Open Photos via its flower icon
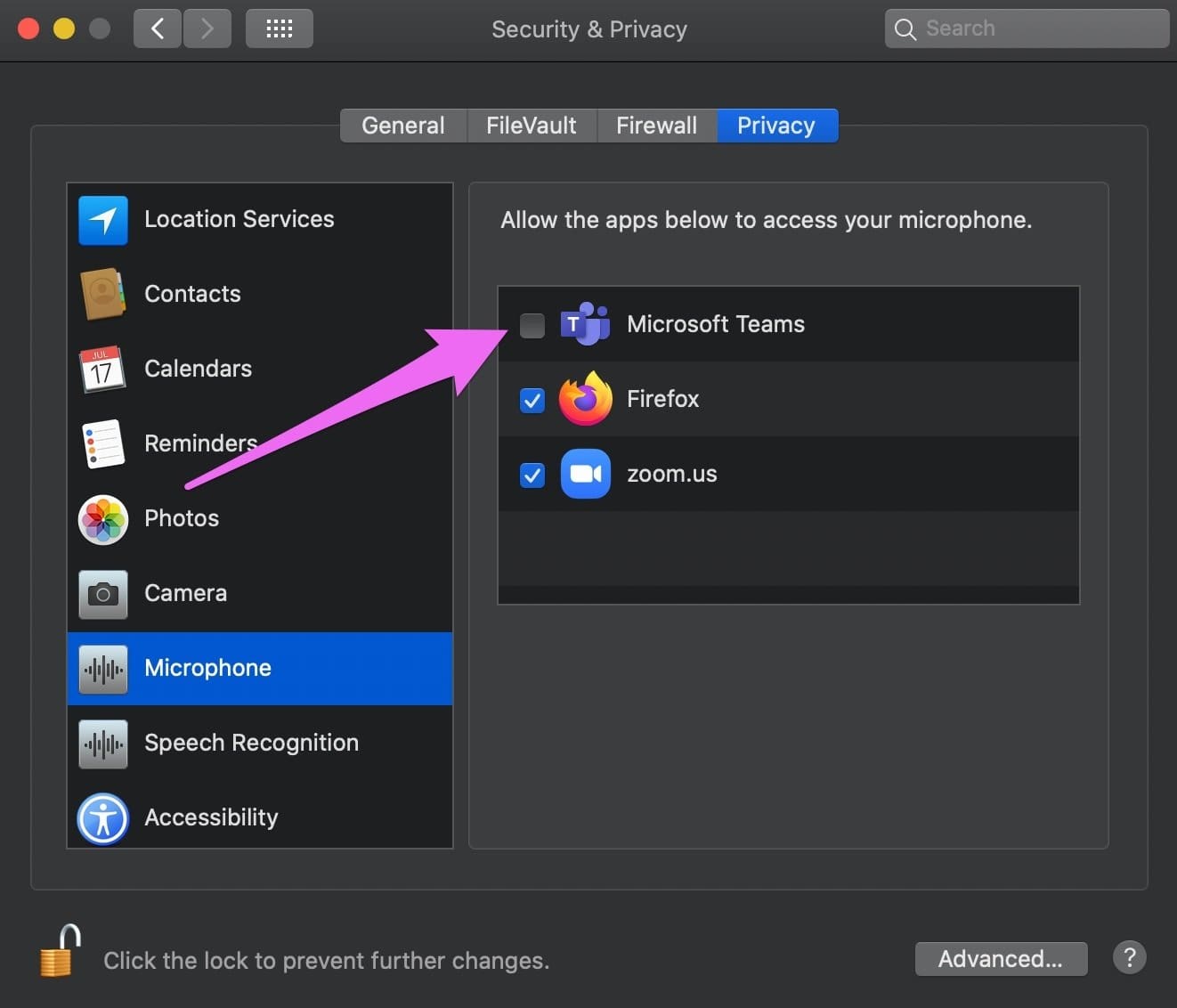 [x=103, y=519]
